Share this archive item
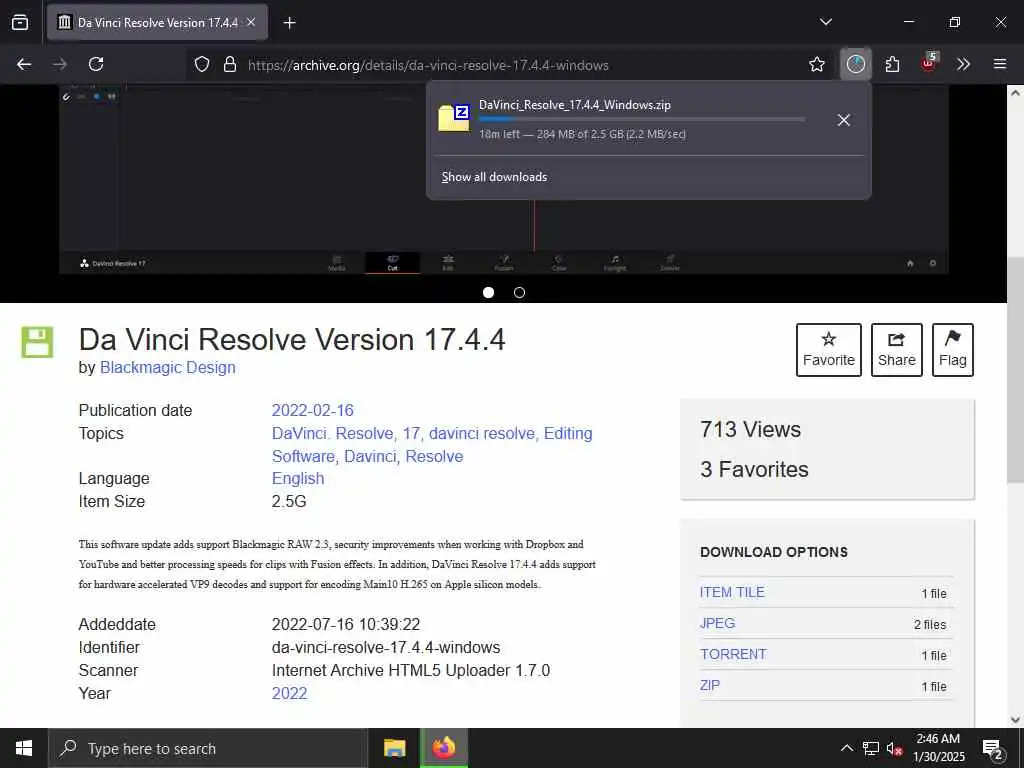The width and height of the screenshot is (1024, 768). point(896,349)
